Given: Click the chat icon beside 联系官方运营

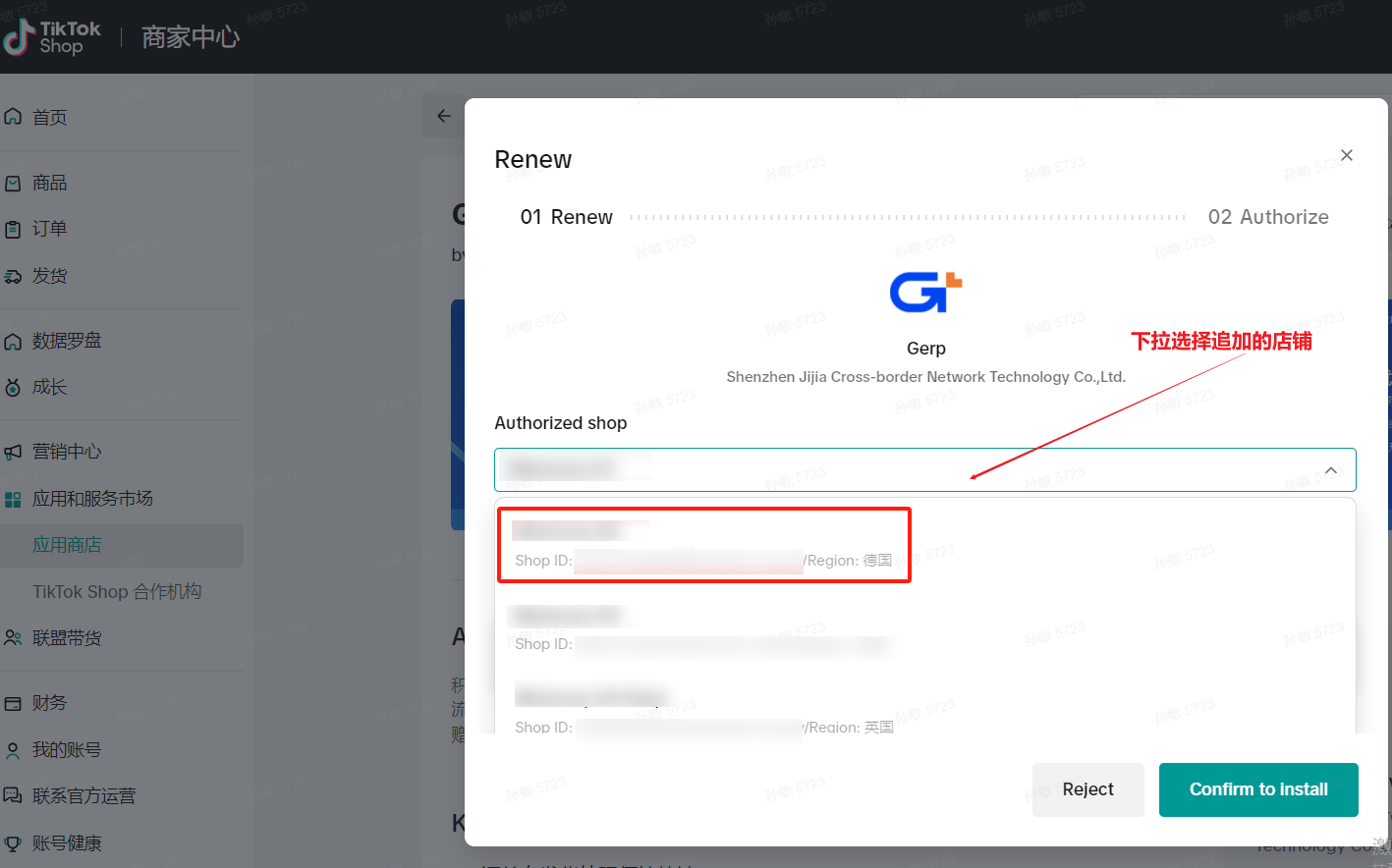Looking at the screenshot, I should coord(13,796).
